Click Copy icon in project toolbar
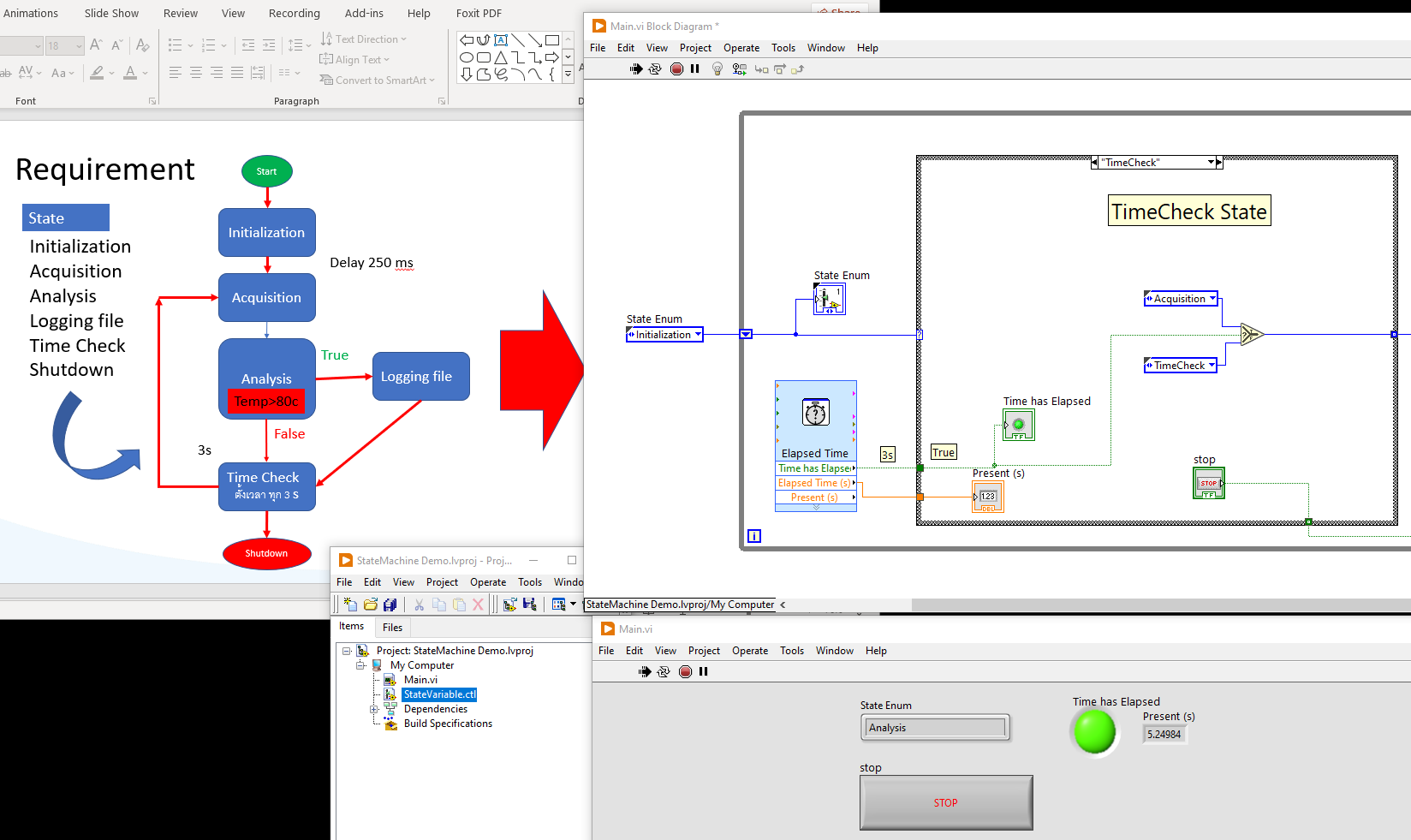 coord(439,605)
